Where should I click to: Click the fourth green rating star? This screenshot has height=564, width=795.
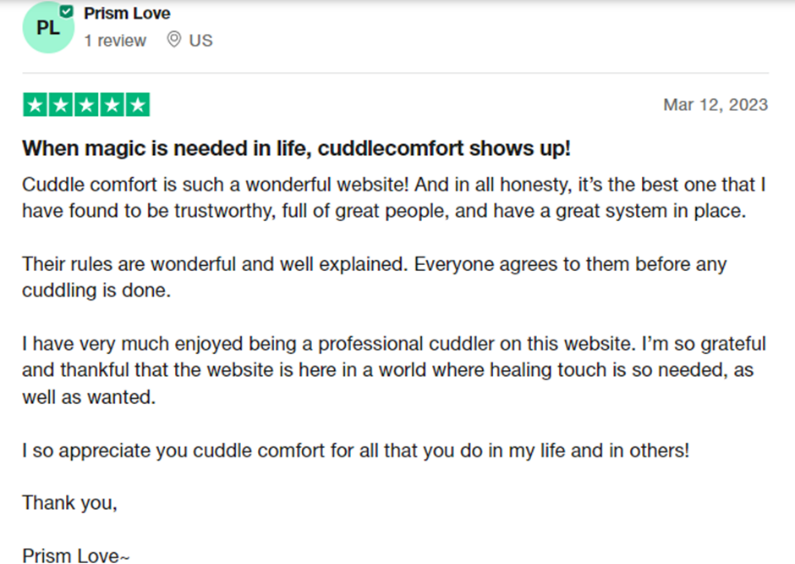click(x=112, y=105)
